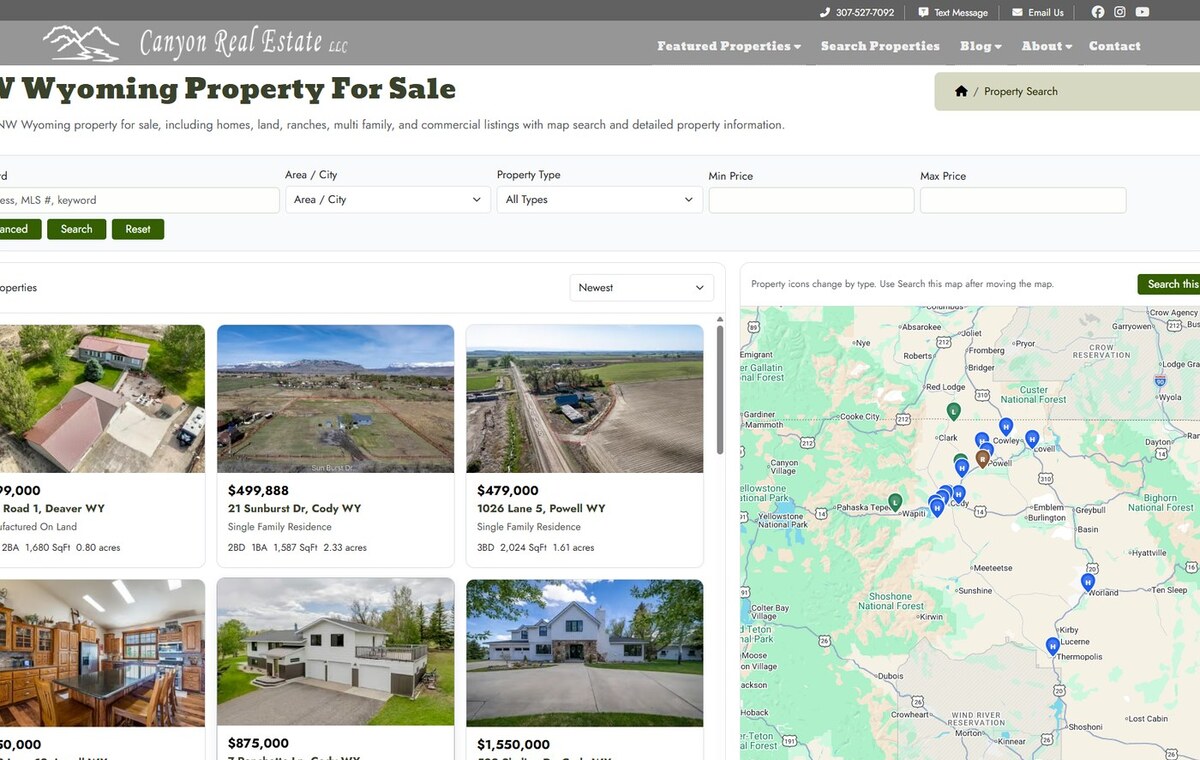1200x760 pixels.
Task: Select the brown R map marker near Powell
Action: click(982, 459)
